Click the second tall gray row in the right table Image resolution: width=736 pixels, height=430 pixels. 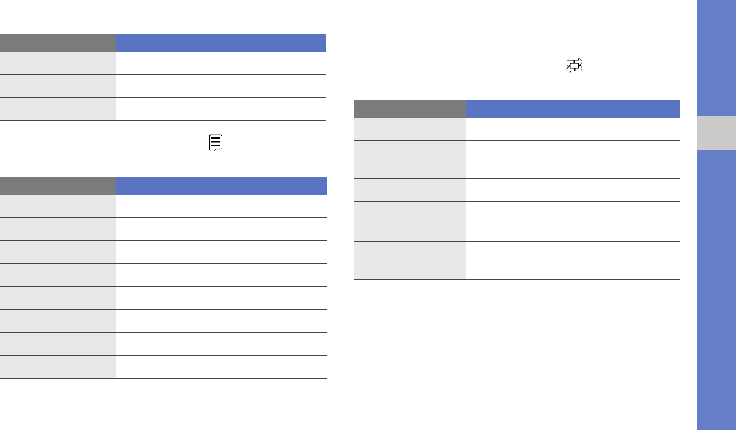pyautogui.click(x=409, y=221)
